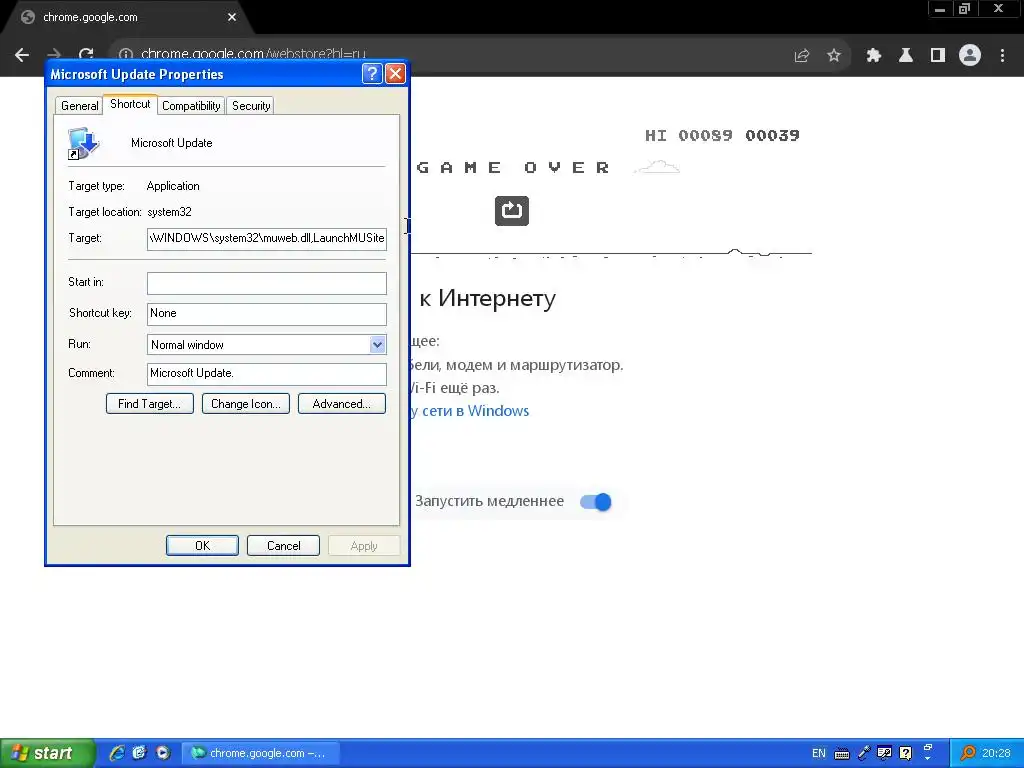Click the magnifier icon beside the clock

pos(968,753)
